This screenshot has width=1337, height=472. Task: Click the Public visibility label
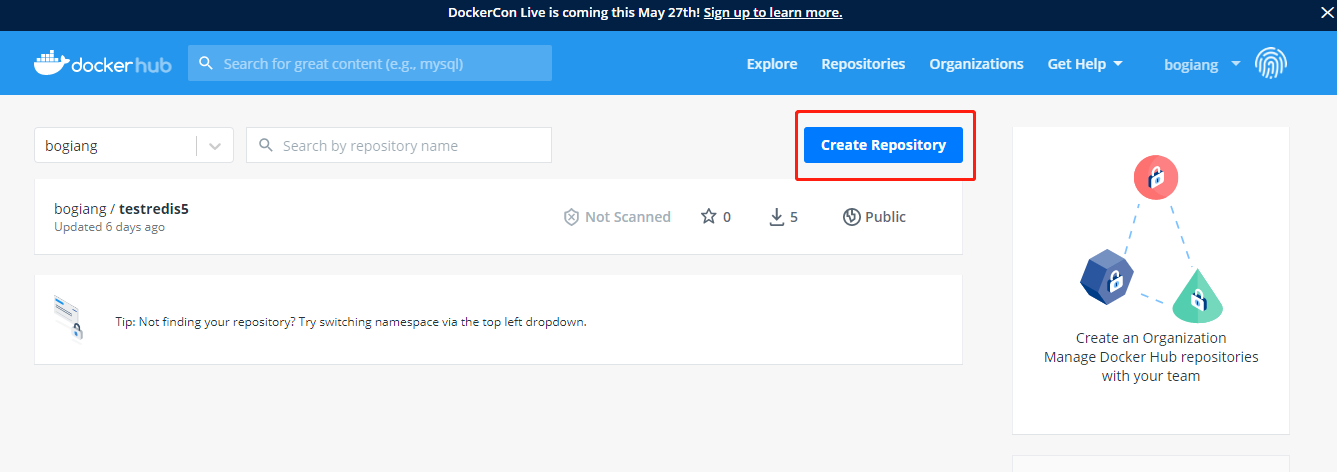[885, 217]
